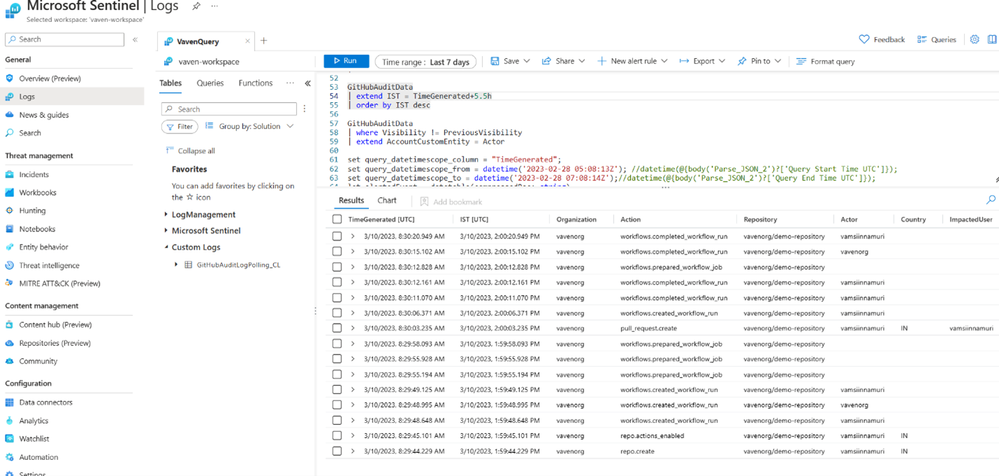Screen dimensions: 999x476
Task: Open Threat intelligence page
Action: point(49,265)
